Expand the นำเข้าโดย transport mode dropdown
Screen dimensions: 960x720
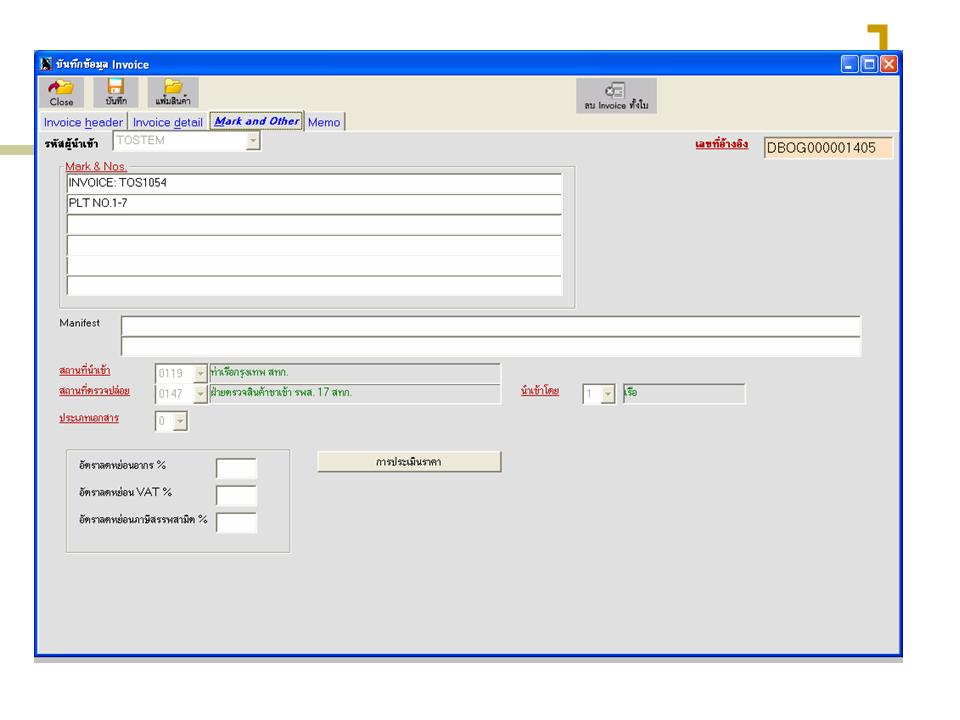point(607,394)
